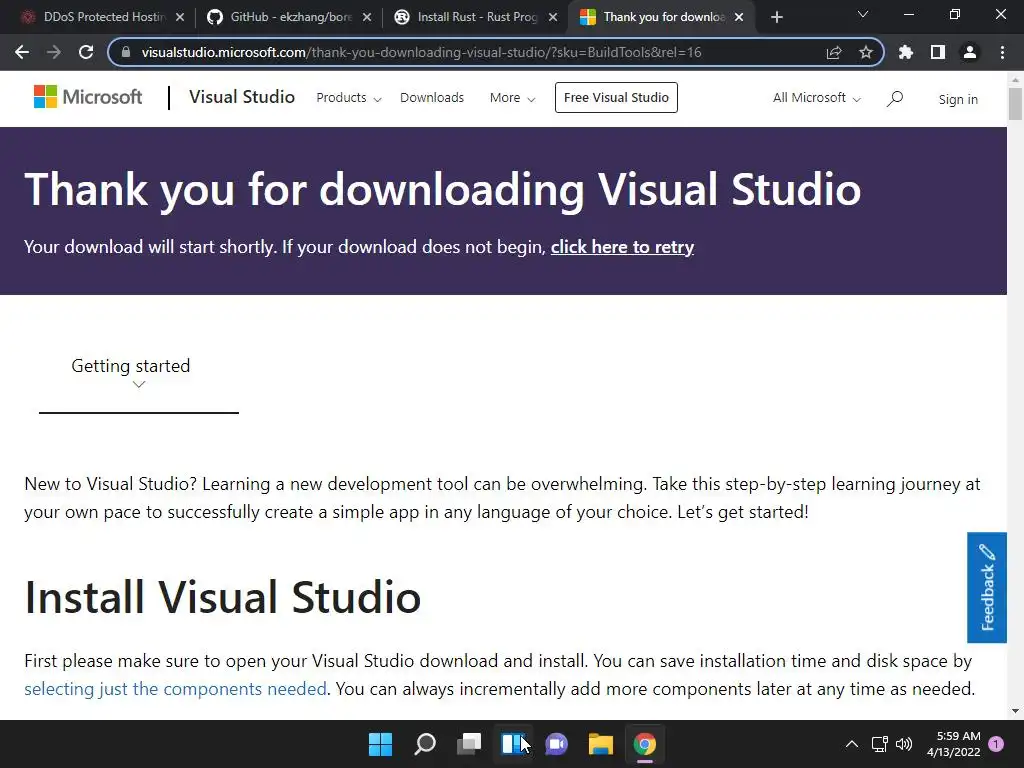Expand All Microsoft dropdown
The width and height of the screenshot is (1024, 768).
click(x=817, y=98)
